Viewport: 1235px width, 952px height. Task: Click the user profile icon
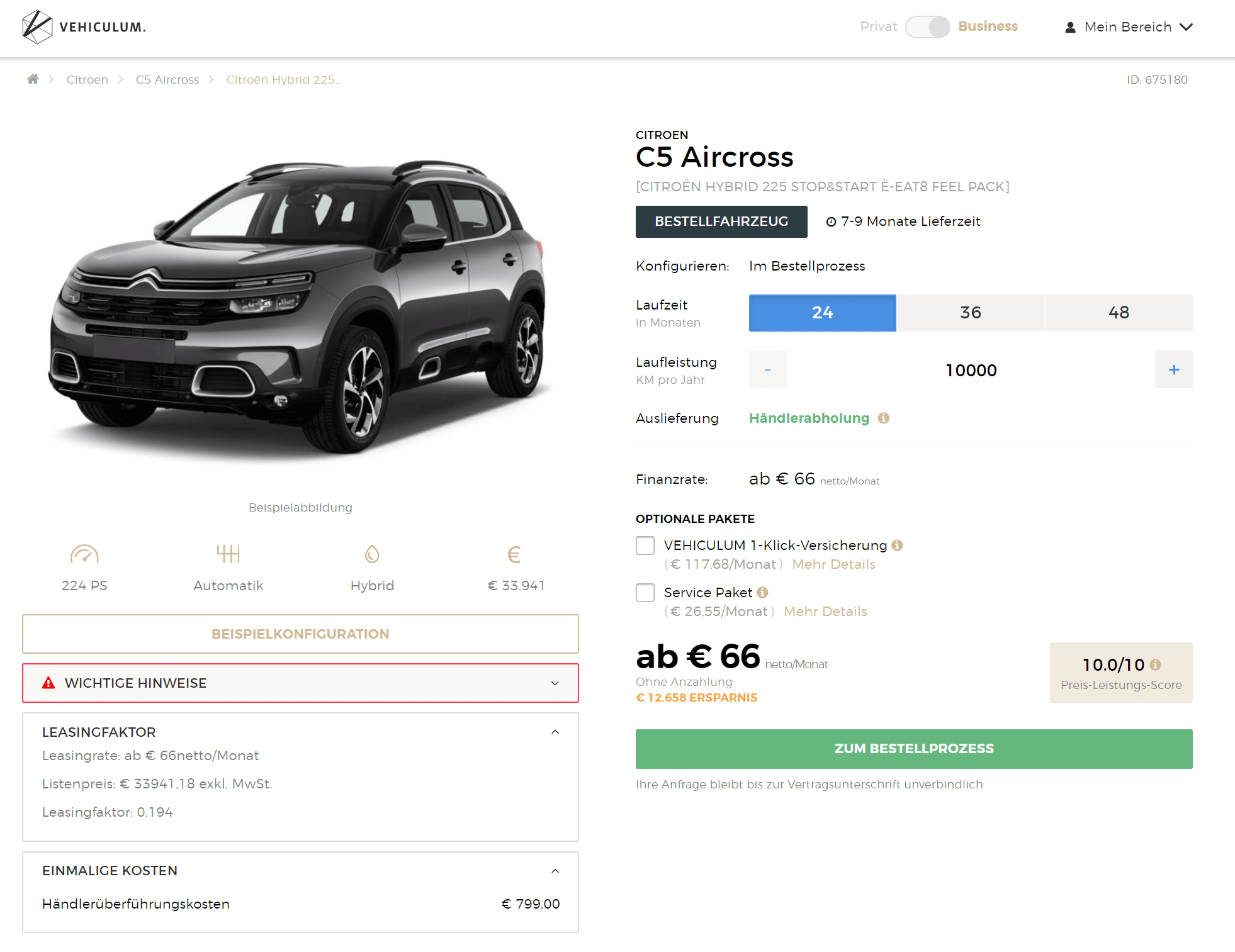click(1070, 27)
